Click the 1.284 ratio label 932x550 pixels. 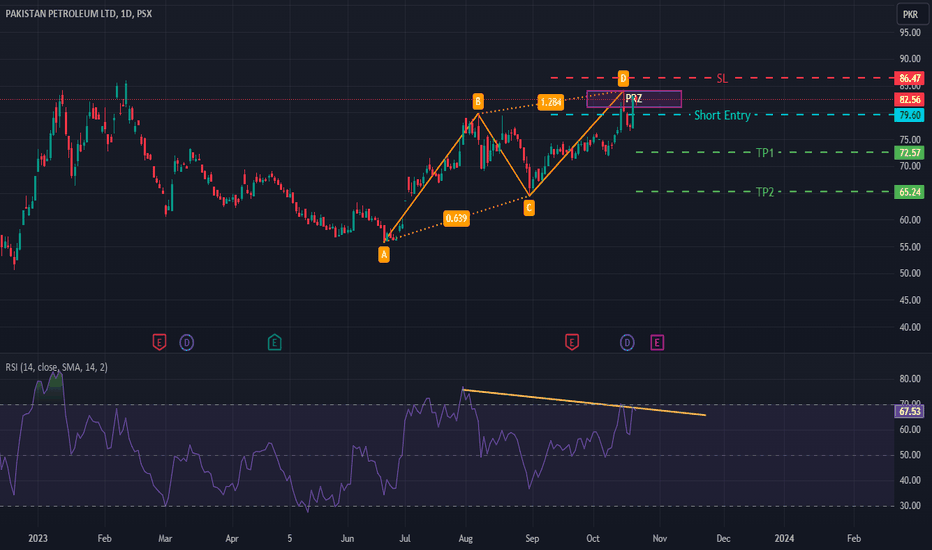[551, 102]
